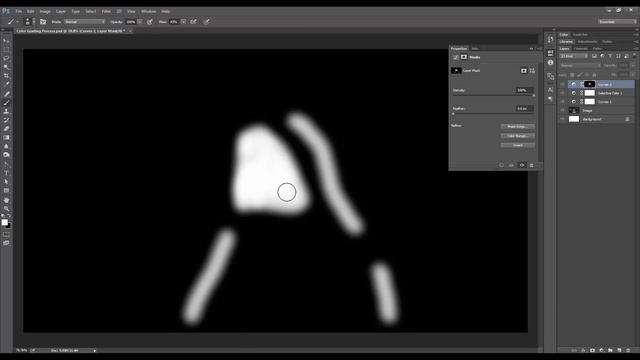Click the Mask Edge button

tap(518, 127)
